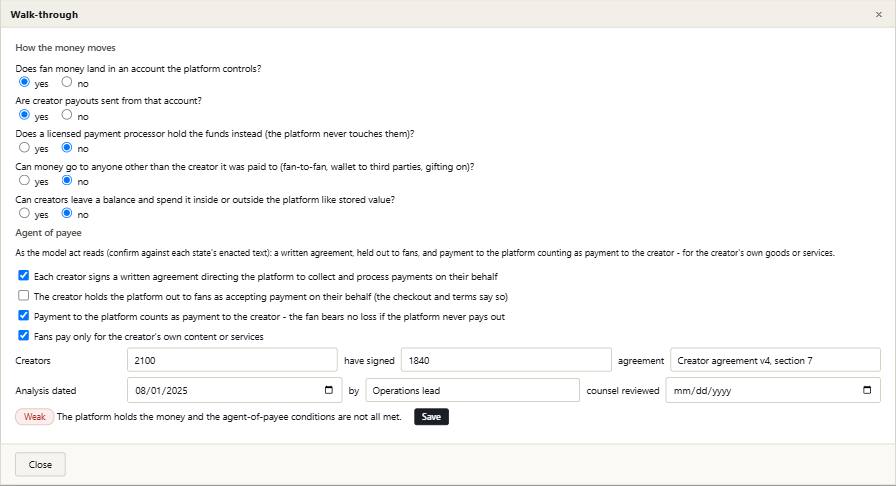The image size is (896, 486).
Task: Click the Analysis dated field 08/01/2025
Action: [x=234, y=390]
